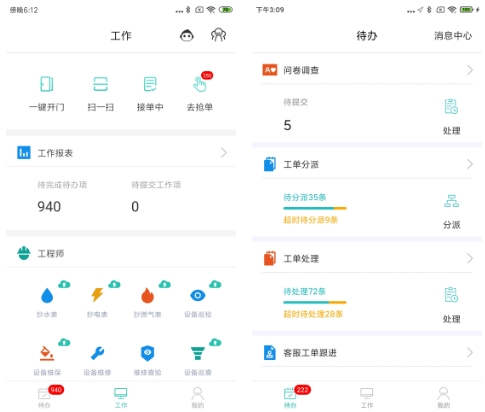Viewport: 485px width, 412px height.
Task: Open the 扫一扫 scanner icon
Action: tap(100, 84)
